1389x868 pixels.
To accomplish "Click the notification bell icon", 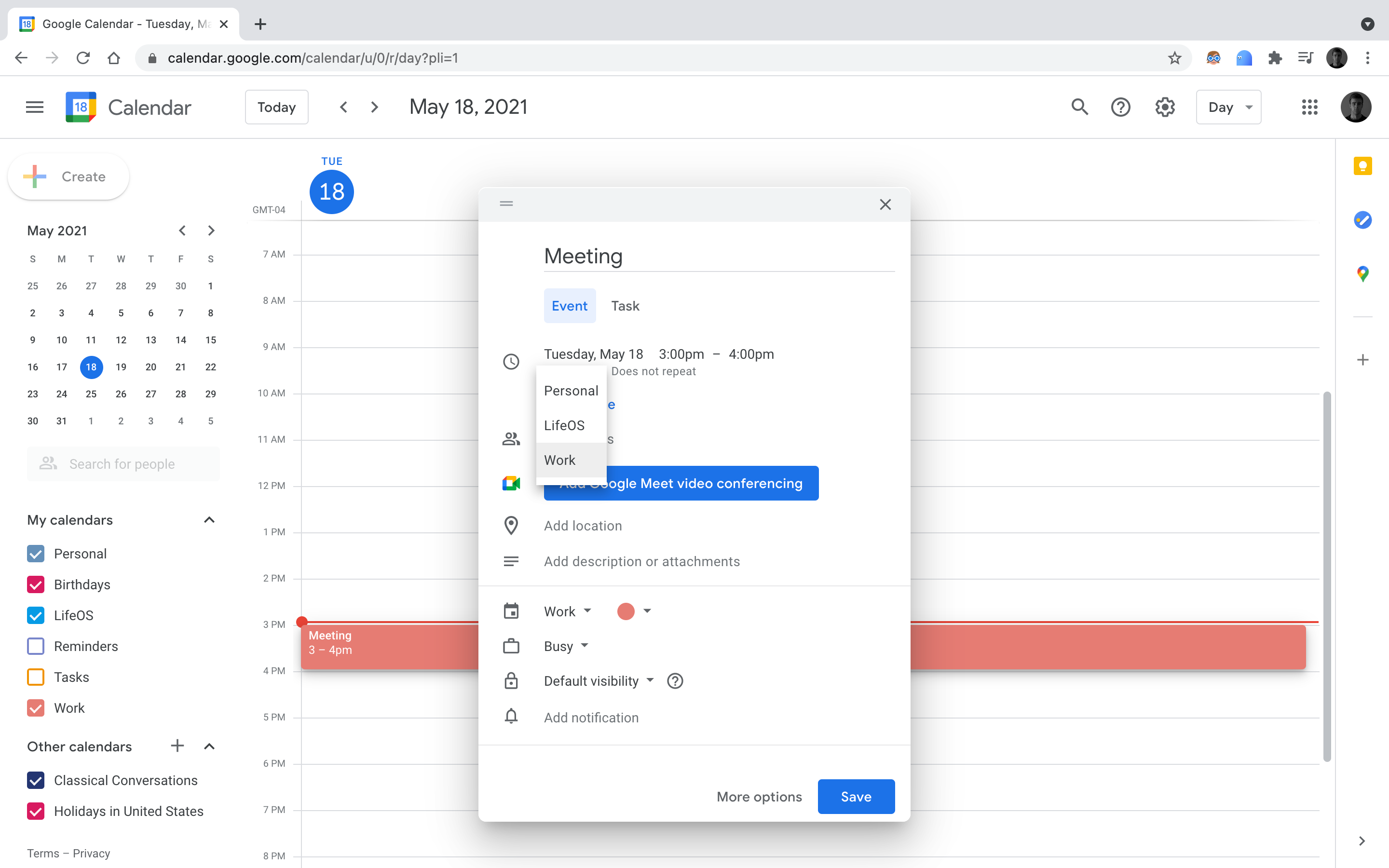I will (x=511, y=716).
